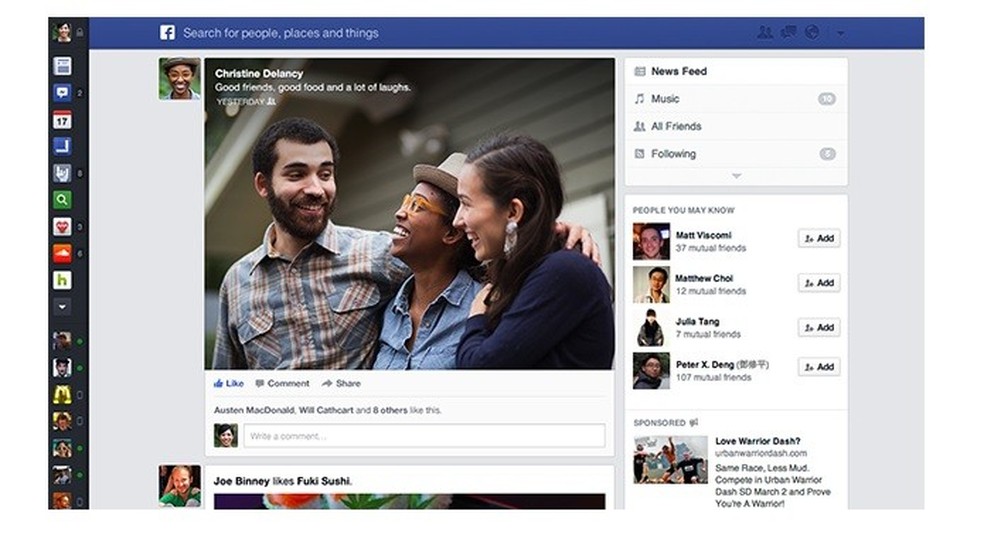Open Julia Tang's name link
The image size is (984, 552).
tap(697, 321)
